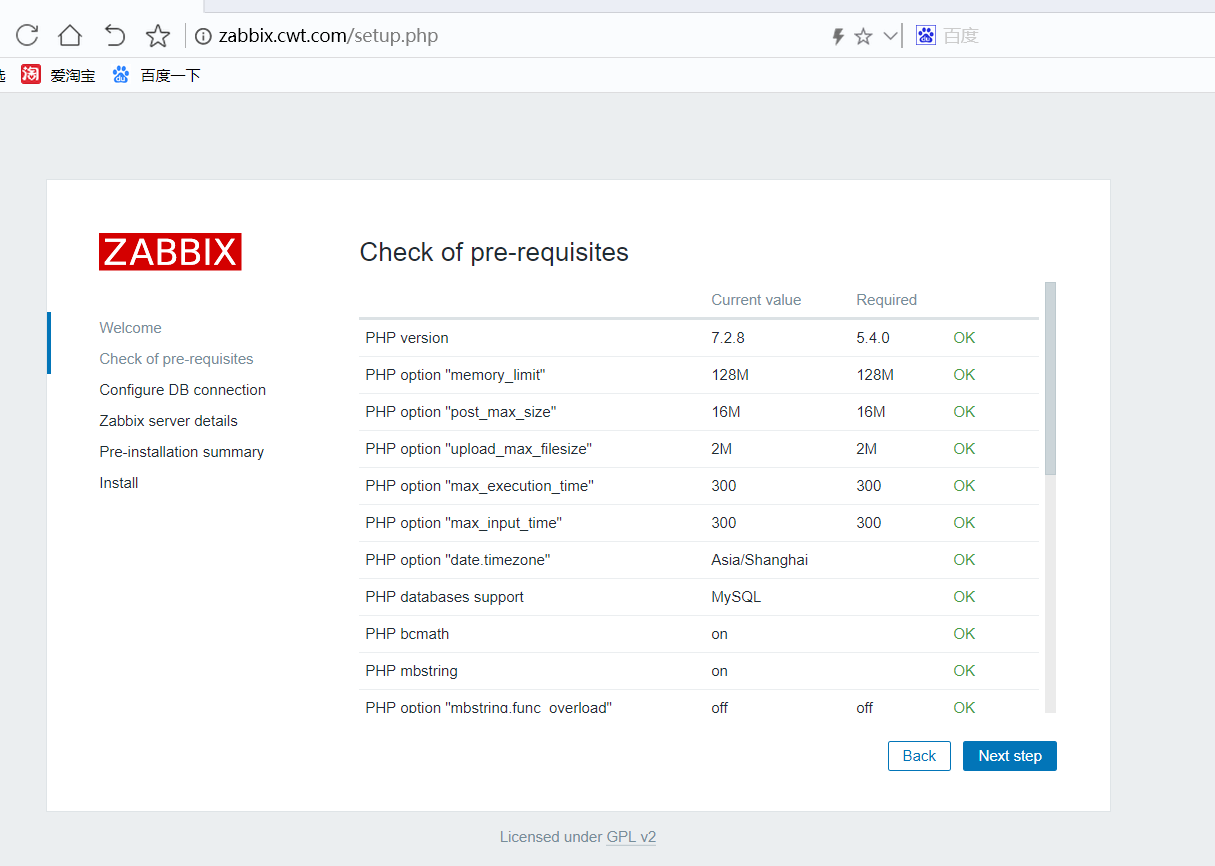Click the lightning speed mode icon
The image size is (1215, 866).
[x=838, y=37]
